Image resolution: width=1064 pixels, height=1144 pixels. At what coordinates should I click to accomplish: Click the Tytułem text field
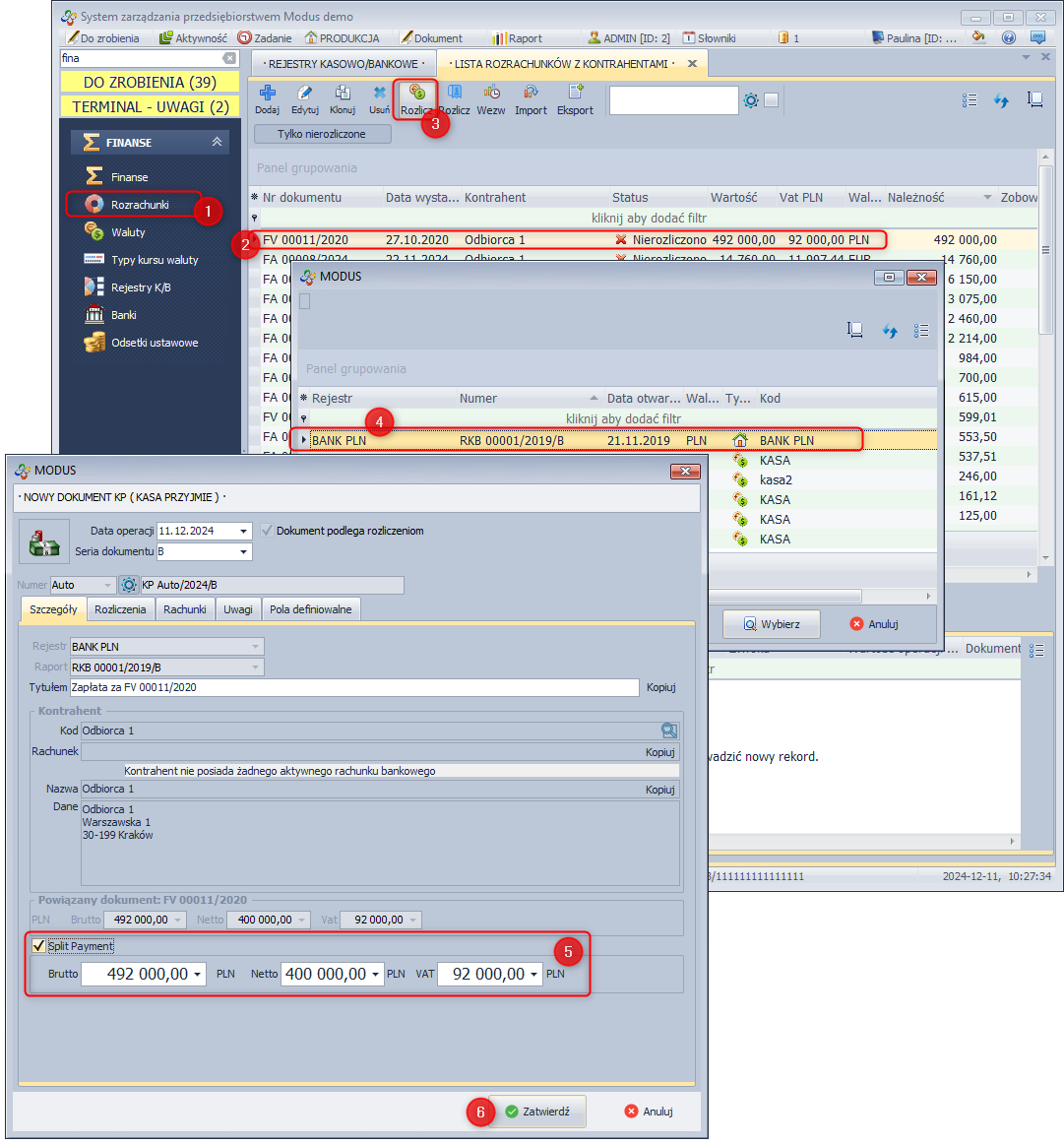354,687
